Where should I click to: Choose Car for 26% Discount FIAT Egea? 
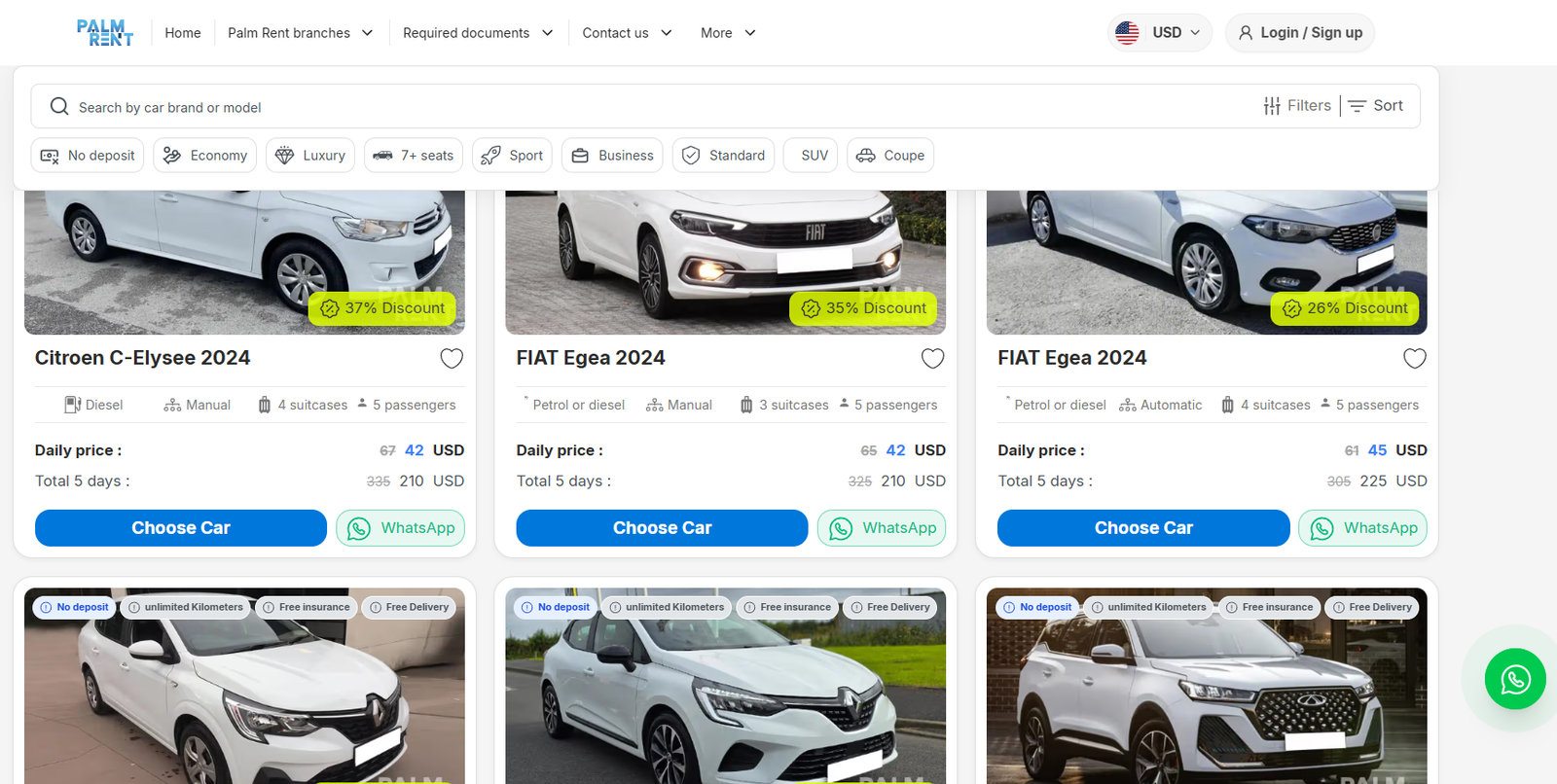click(1143, 528)
